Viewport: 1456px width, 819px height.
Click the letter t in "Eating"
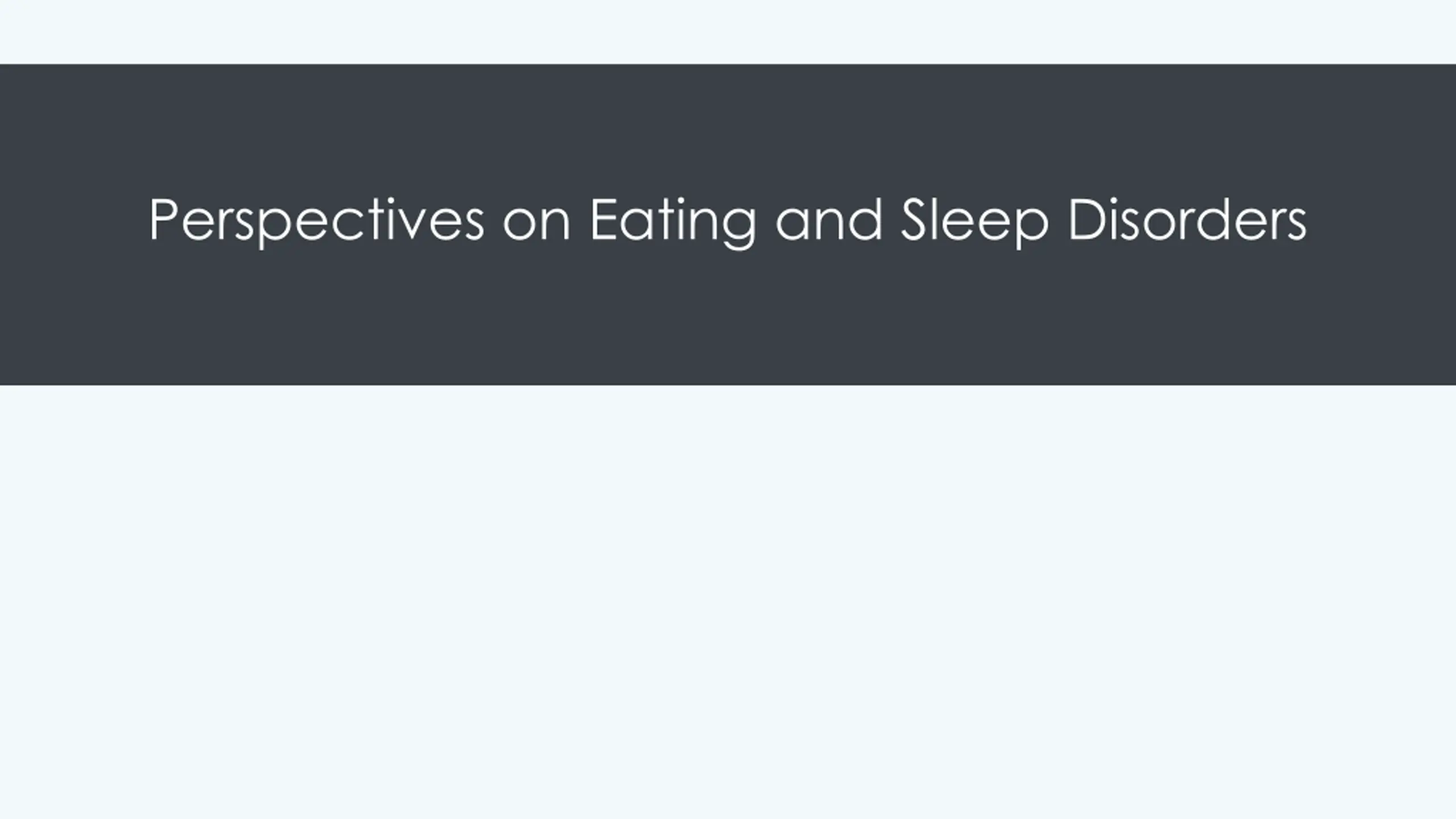point(663,222)
